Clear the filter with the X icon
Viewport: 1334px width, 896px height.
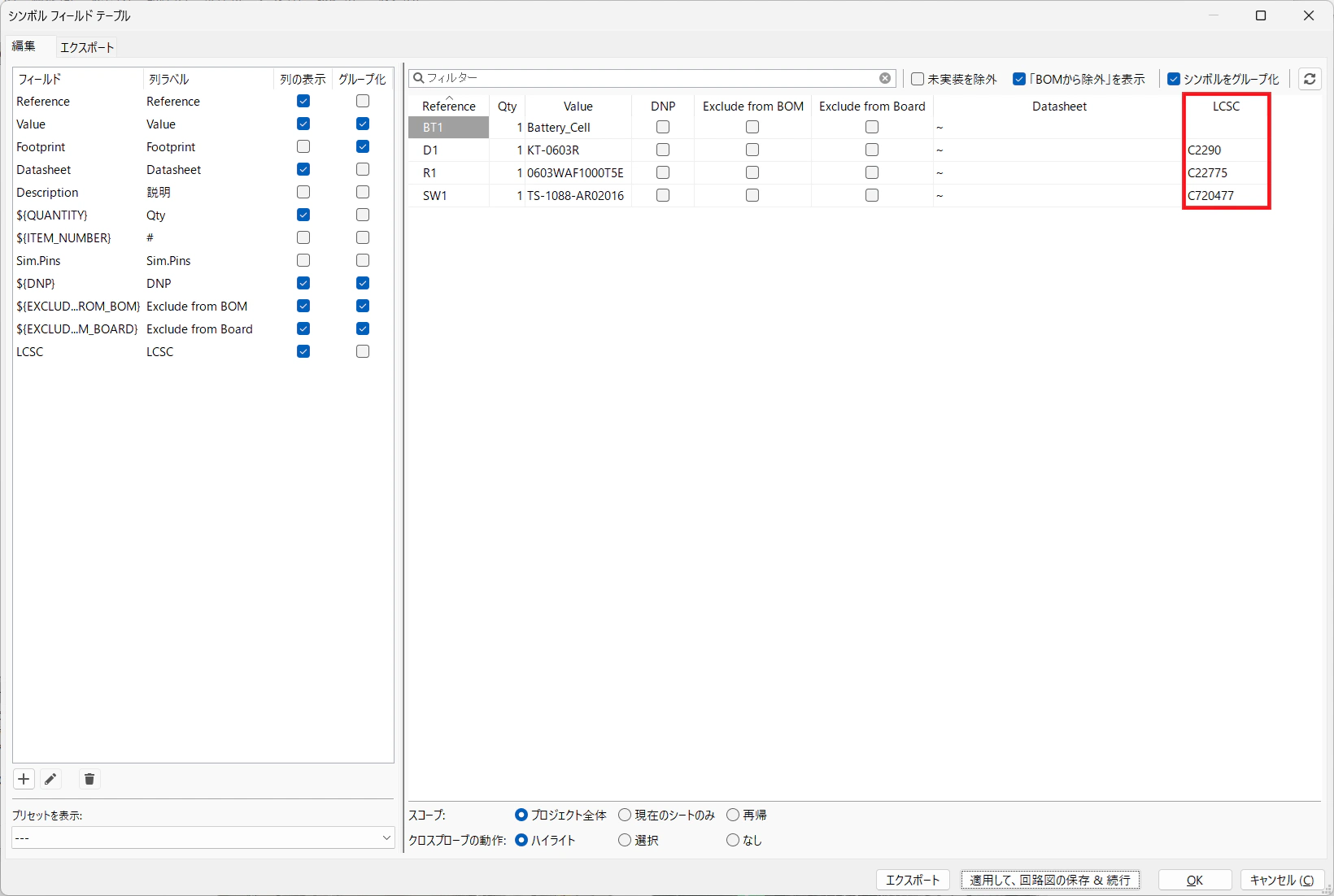885,78
